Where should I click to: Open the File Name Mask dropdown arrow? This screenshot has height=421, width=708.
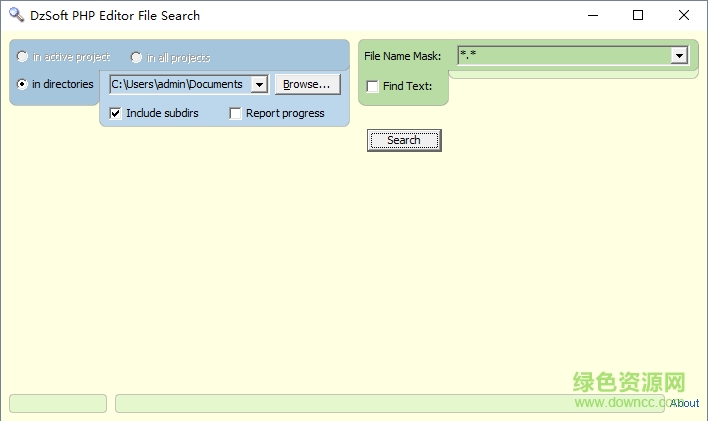(x=679, y=56)
